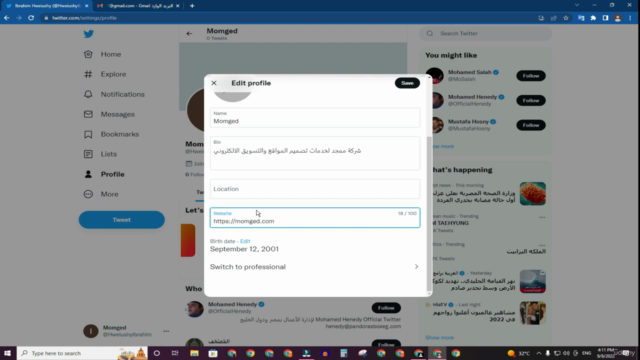Open Calculator from taskbar

344,353
